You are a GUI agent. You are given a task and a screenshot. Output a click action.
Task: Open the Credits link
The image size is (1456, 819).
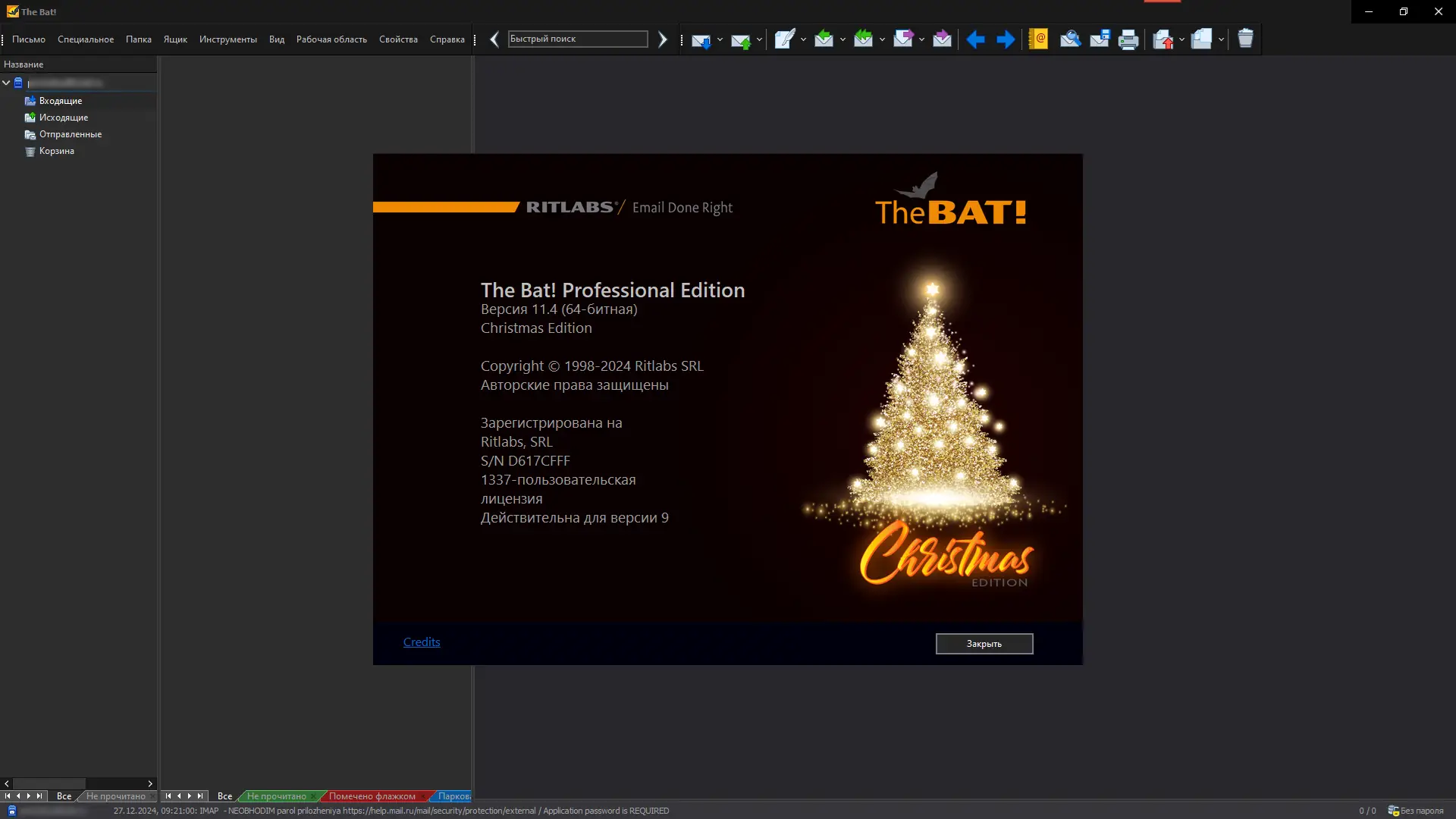coord(422,642)
